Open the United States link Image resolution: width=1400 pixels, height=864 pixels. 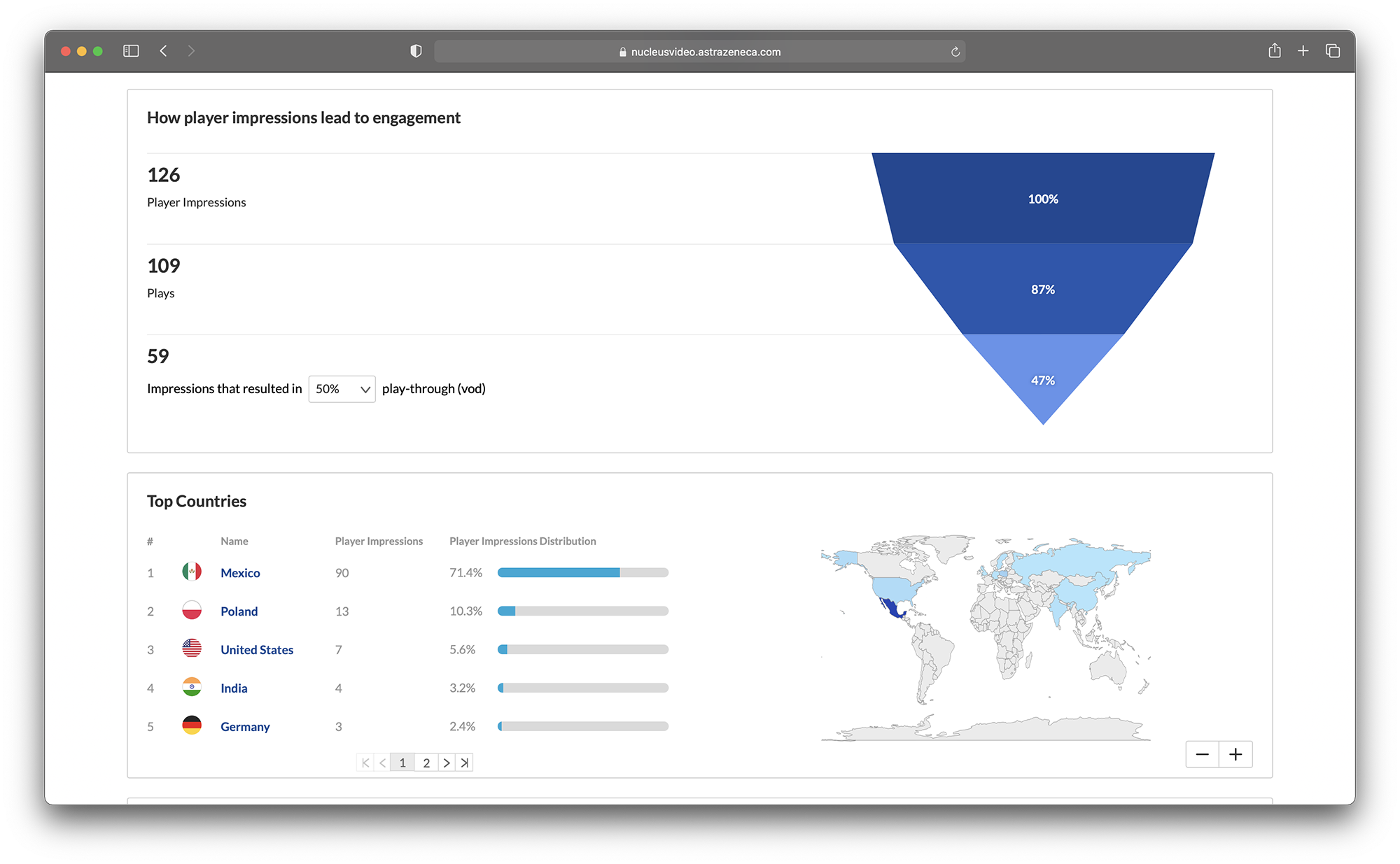coord(257,650)
